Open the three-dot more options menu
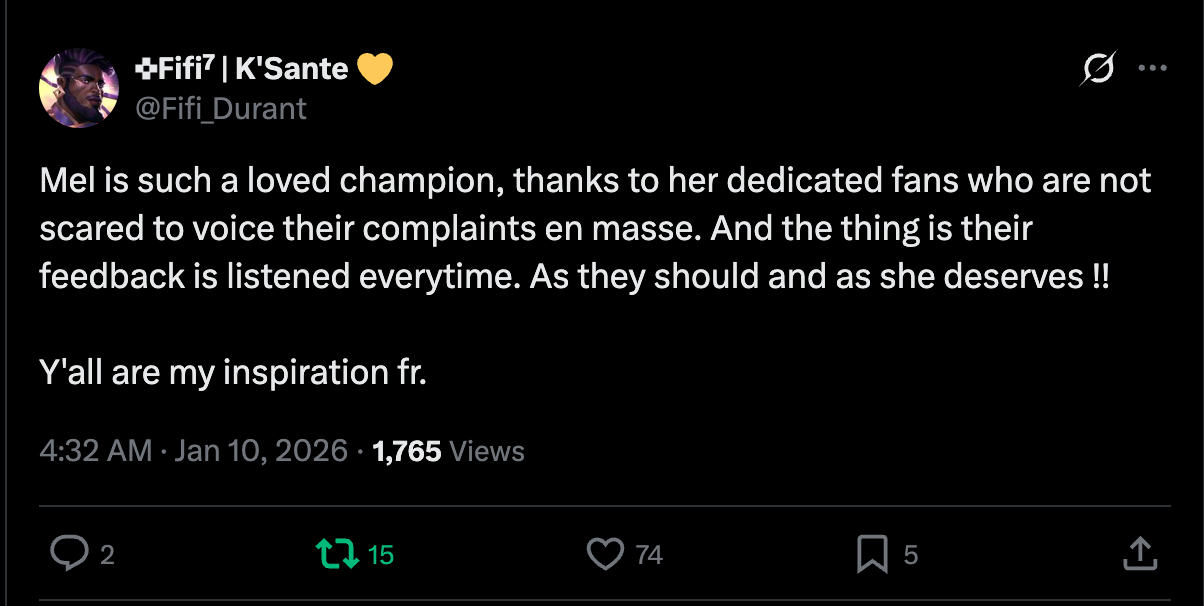The width and height of the screenshot is (1204, 606). (x=1153, y=69)
